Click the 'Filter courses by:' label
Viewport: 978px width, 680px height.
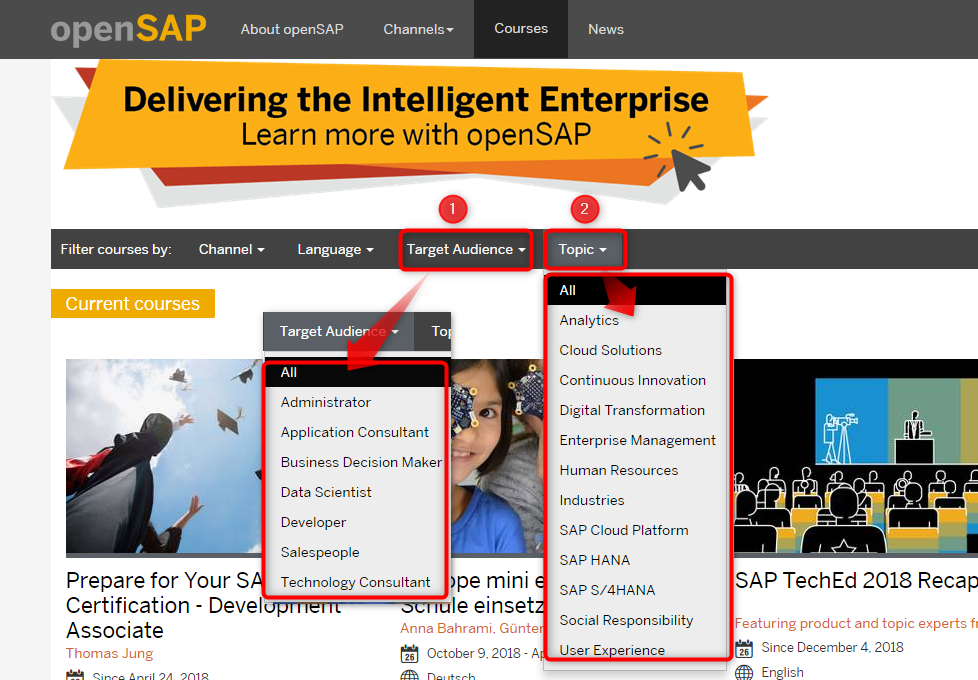(x=116, y=249)
